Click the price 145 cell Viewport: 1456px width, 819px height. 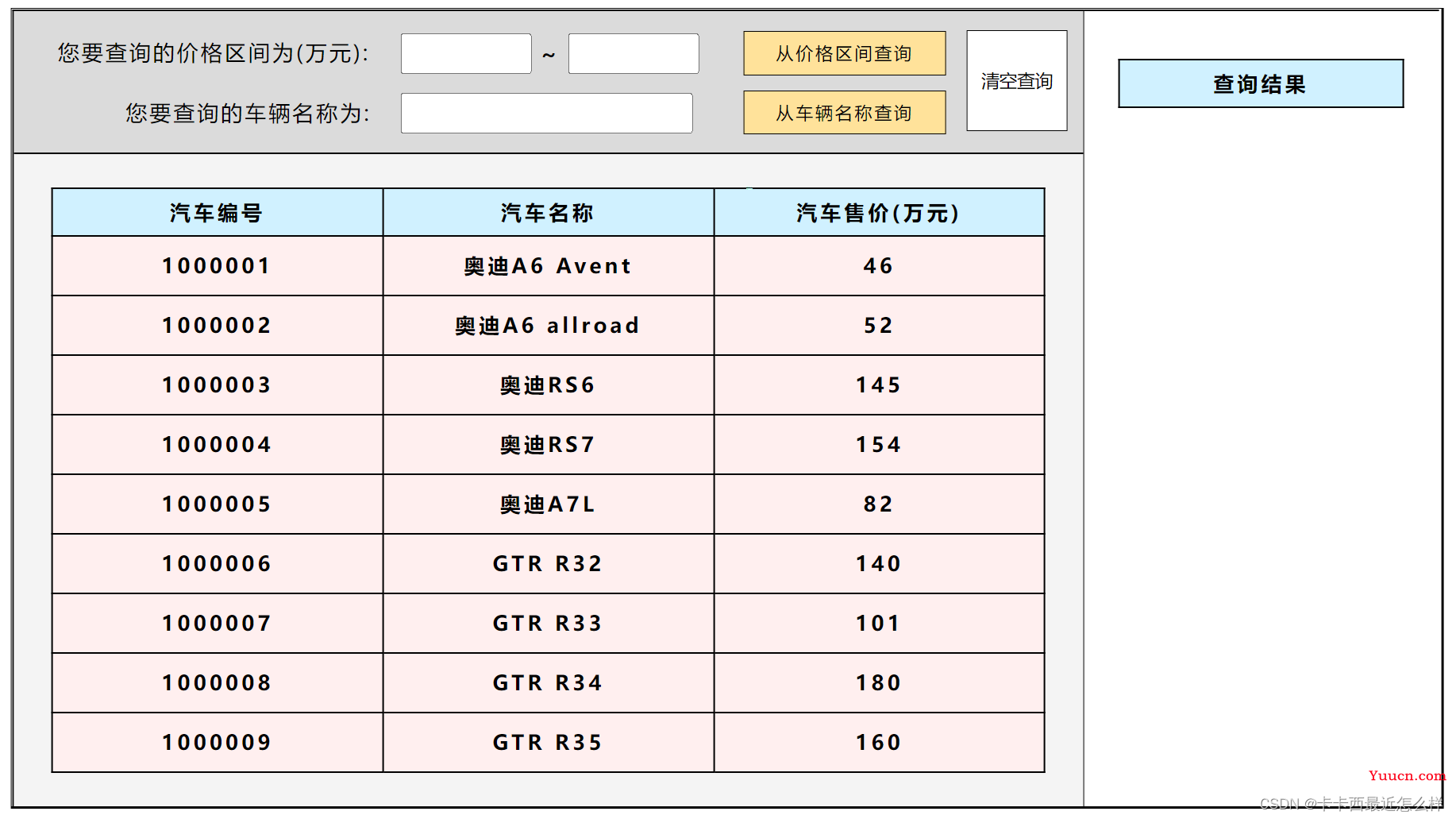pos(880,385)
